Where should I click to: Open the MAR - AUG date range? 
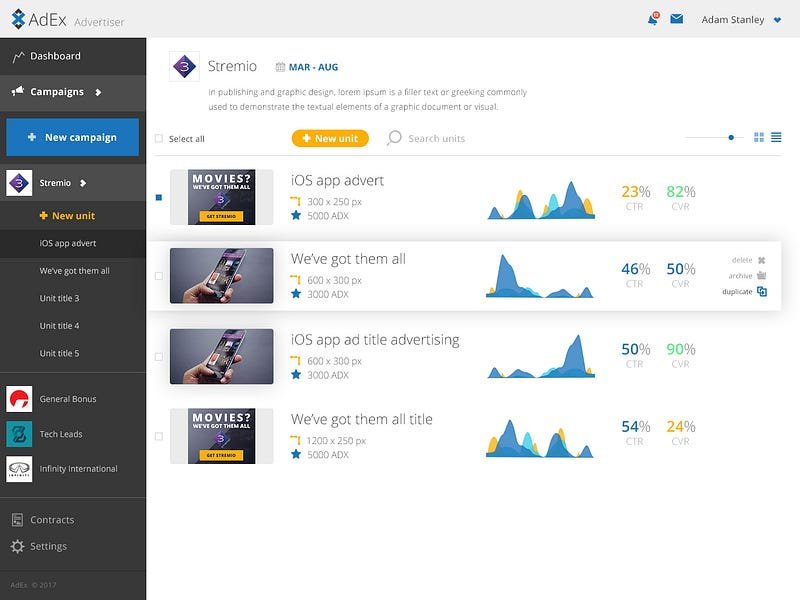313,67
